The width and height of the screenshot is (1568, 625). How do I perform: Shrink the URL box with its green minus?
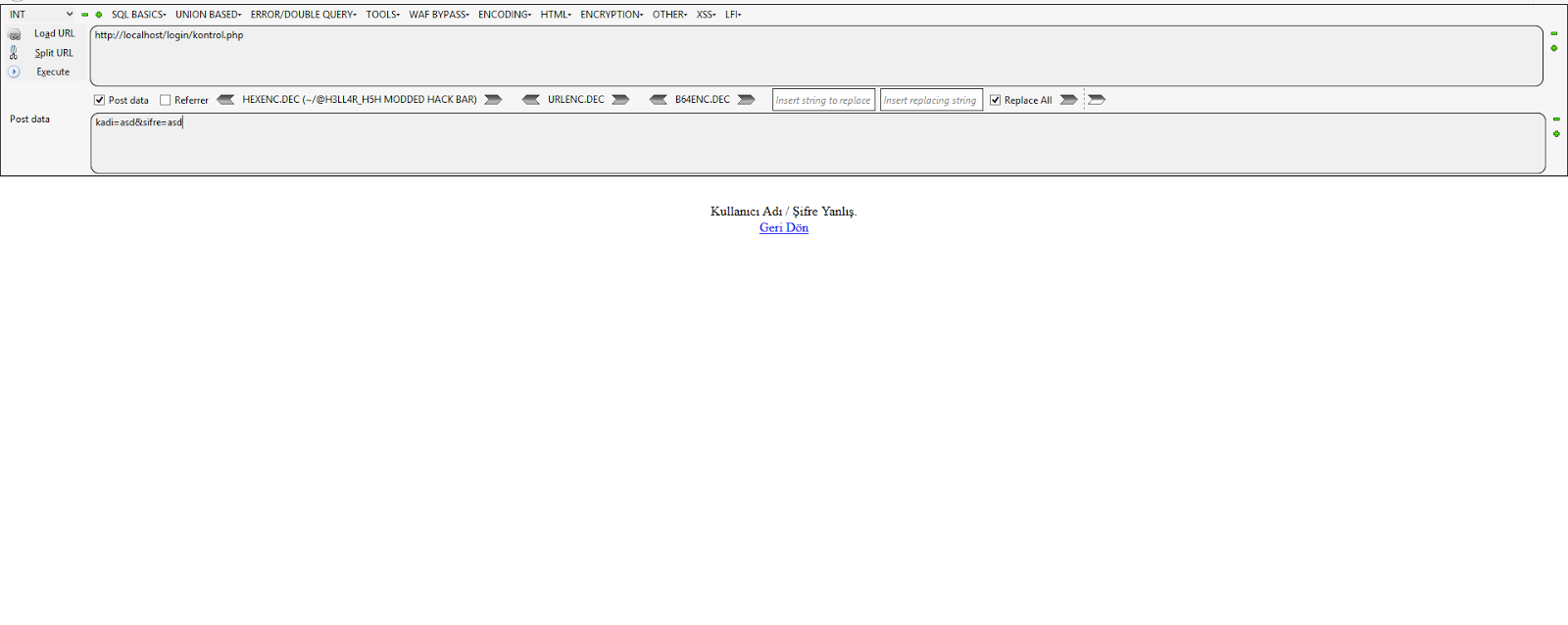coord(1554,33)
